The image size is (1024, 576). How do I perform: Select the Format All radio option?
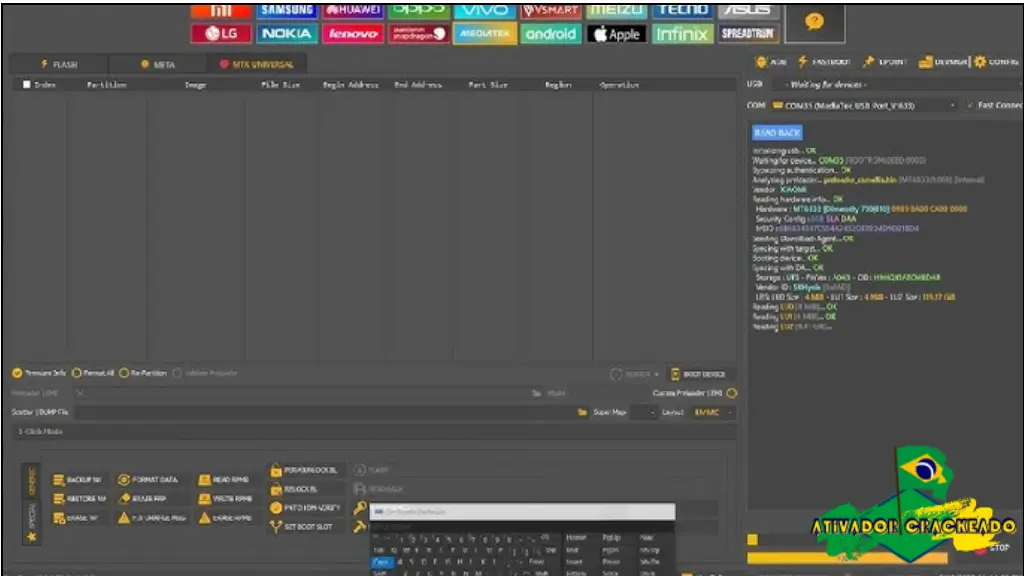click(93, 373)
